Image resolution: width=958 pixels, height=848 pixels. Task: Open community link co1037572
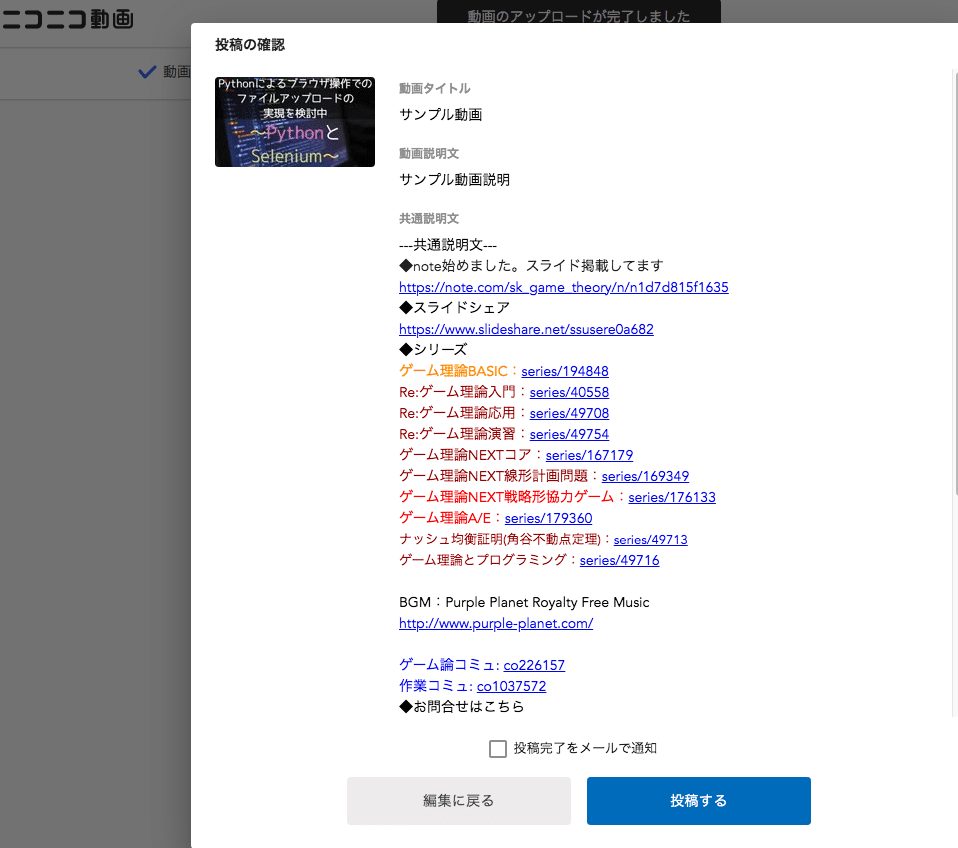coord(511,686)
